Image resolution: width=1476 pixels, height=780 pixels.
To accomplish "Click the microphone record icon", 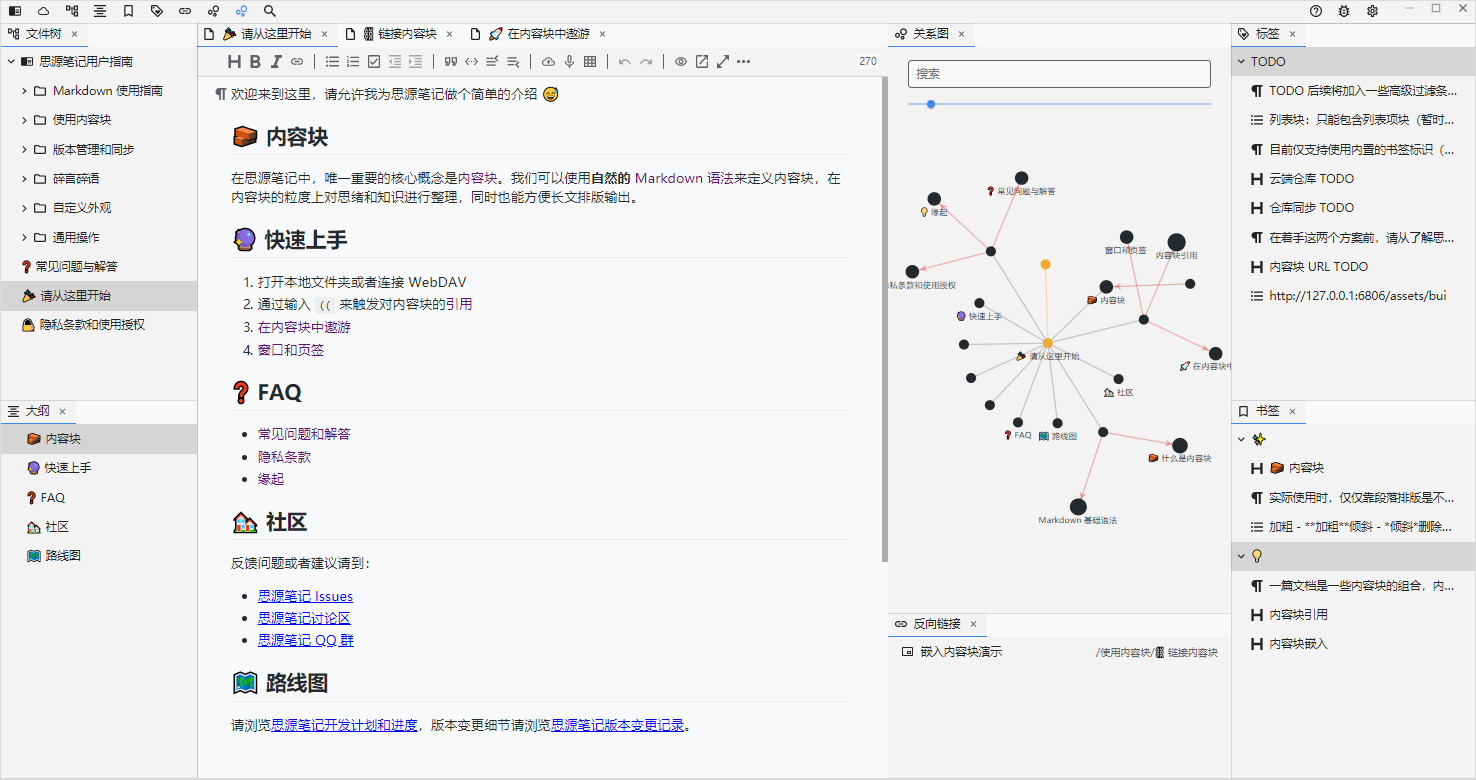I will [x=569, y=62].
